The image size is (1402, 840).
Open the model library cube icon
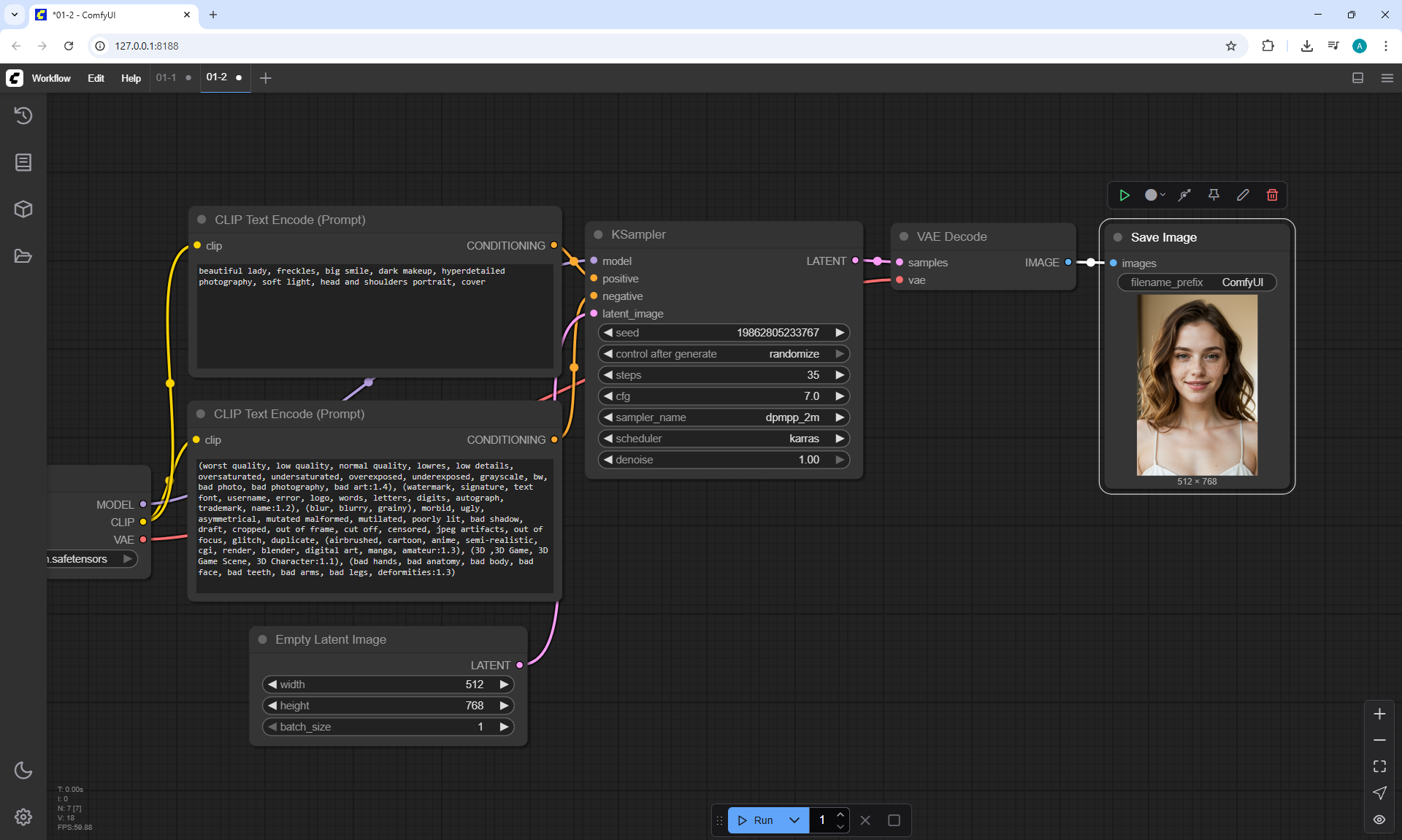[x=23, y=209]
